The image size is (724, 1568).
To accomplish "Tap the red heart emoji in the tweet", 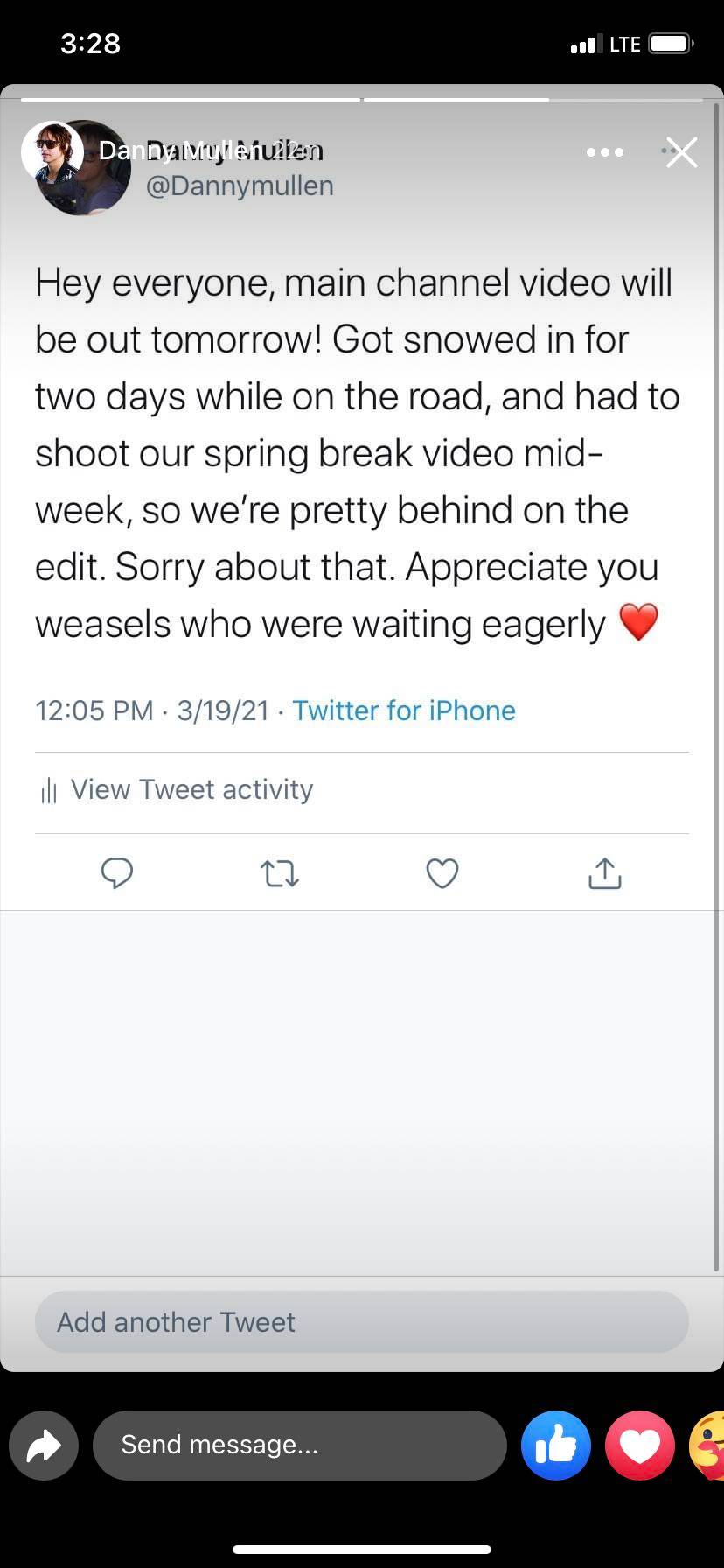I will (x=640, y=622).
